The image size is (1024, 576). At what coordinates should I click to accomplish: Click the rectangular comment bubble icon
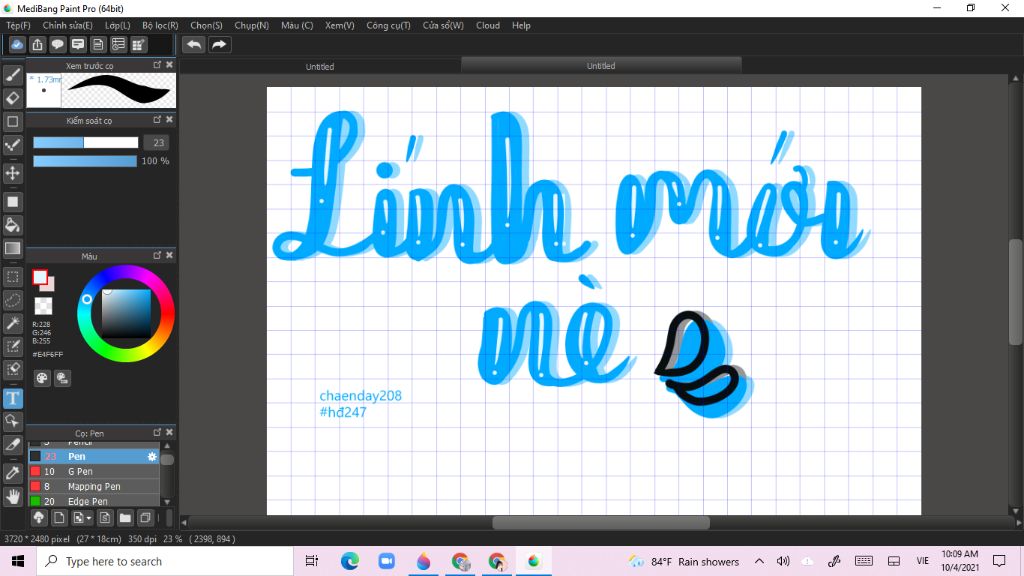click(x=78, y=44)
